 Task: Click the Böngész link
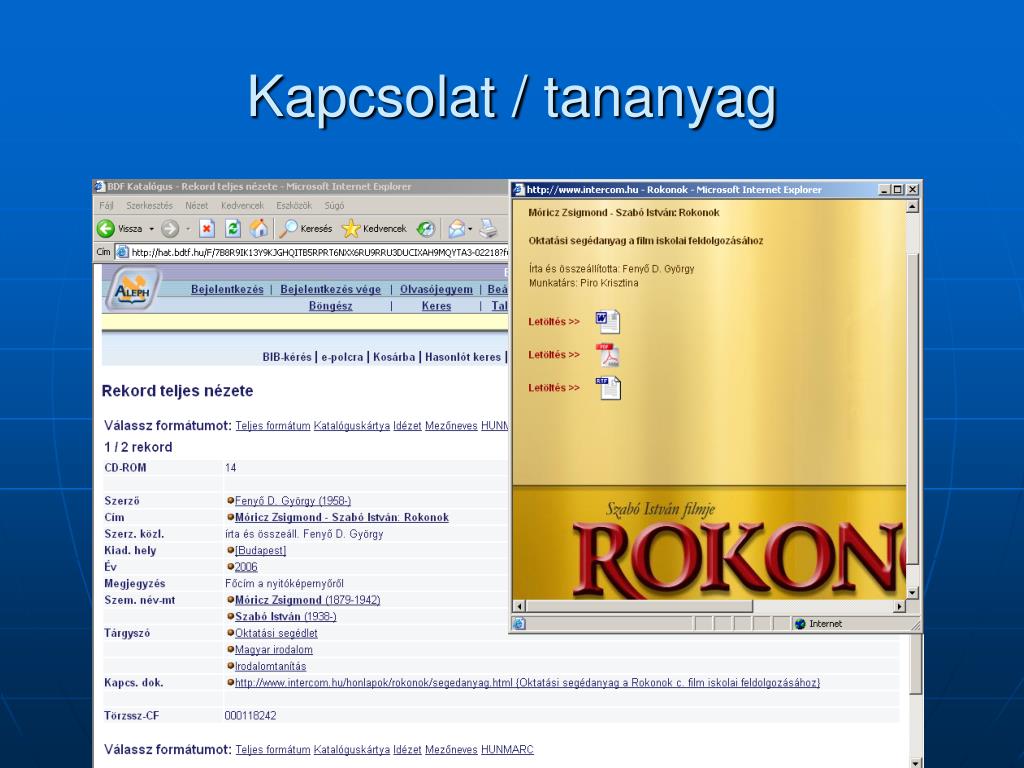click(x=330, y=306)
